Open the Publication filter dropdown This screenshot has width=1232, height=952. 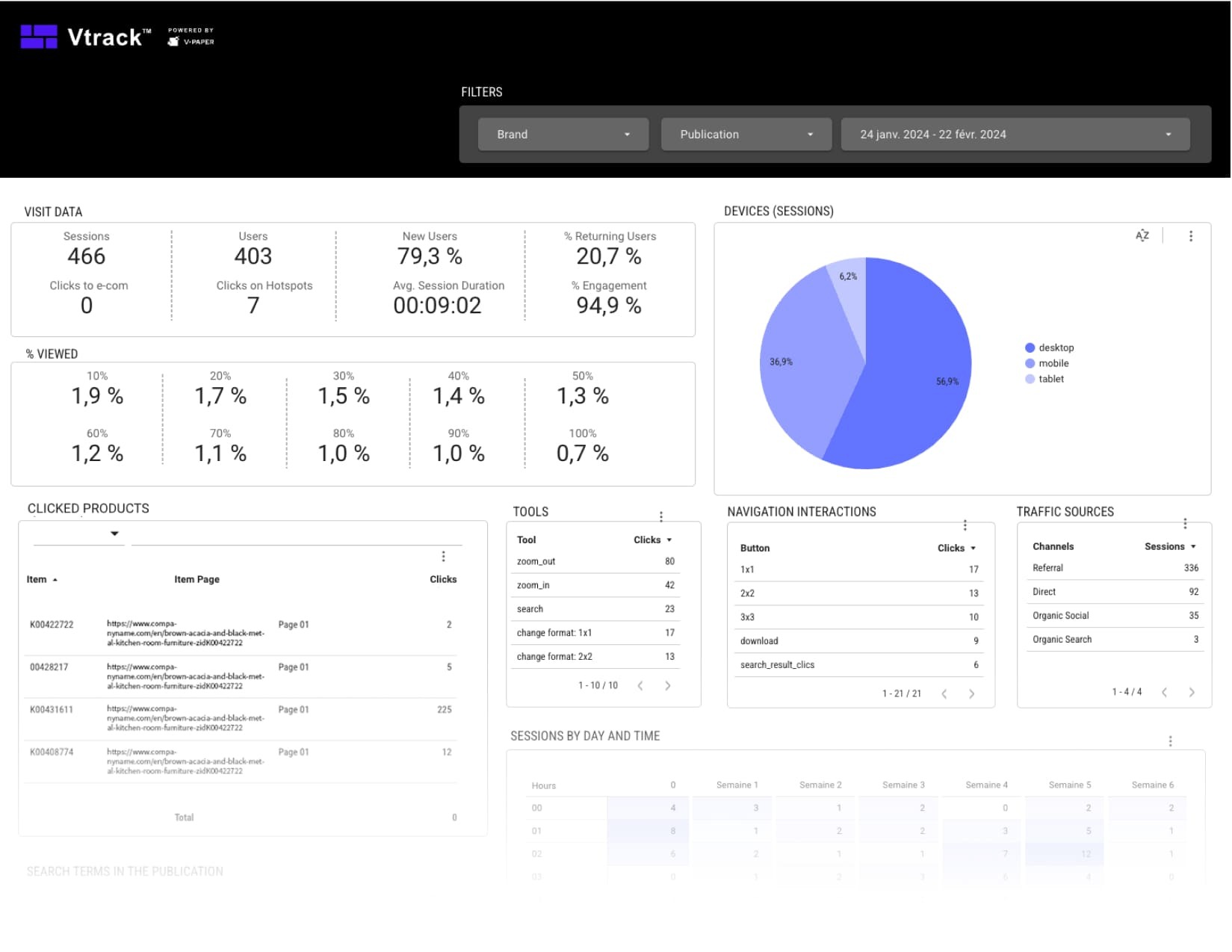(x=746, y=135)
